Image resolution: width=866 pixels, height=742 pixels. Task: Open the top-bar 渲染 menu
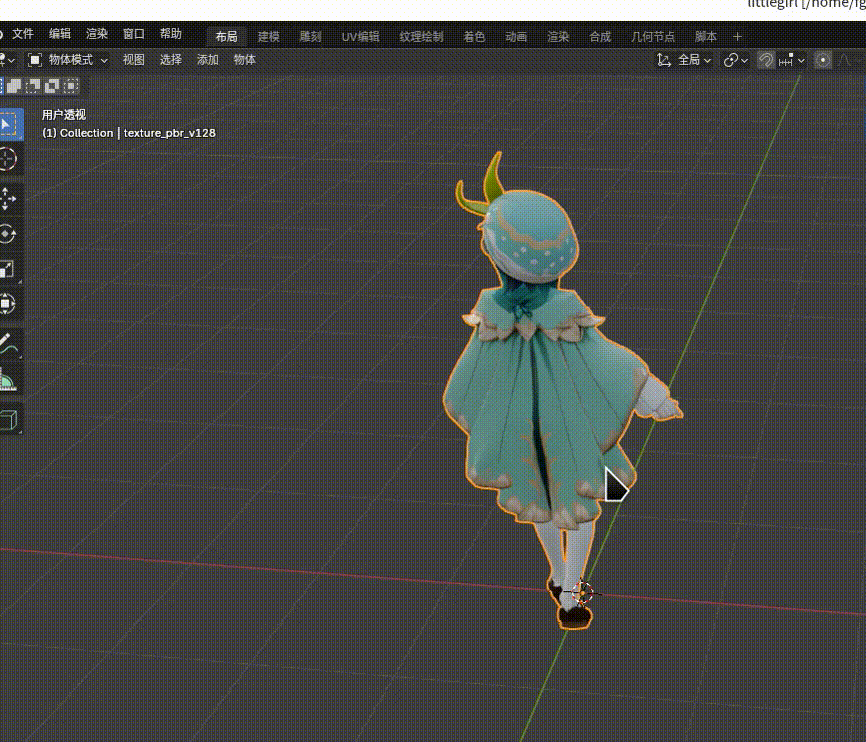pos(97,34)
